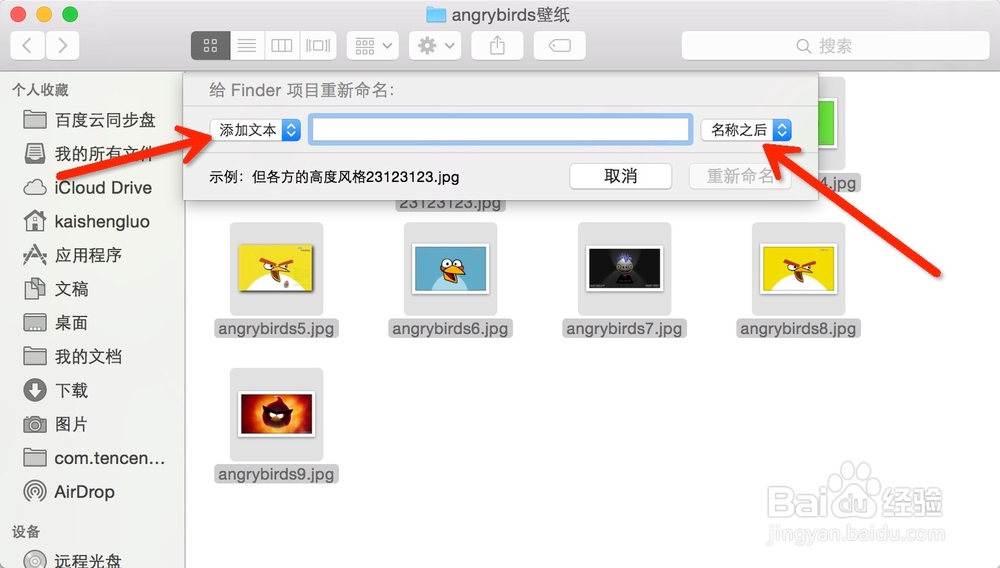
Task: Click the yellow minimize window button
Action: coord(44,14)
